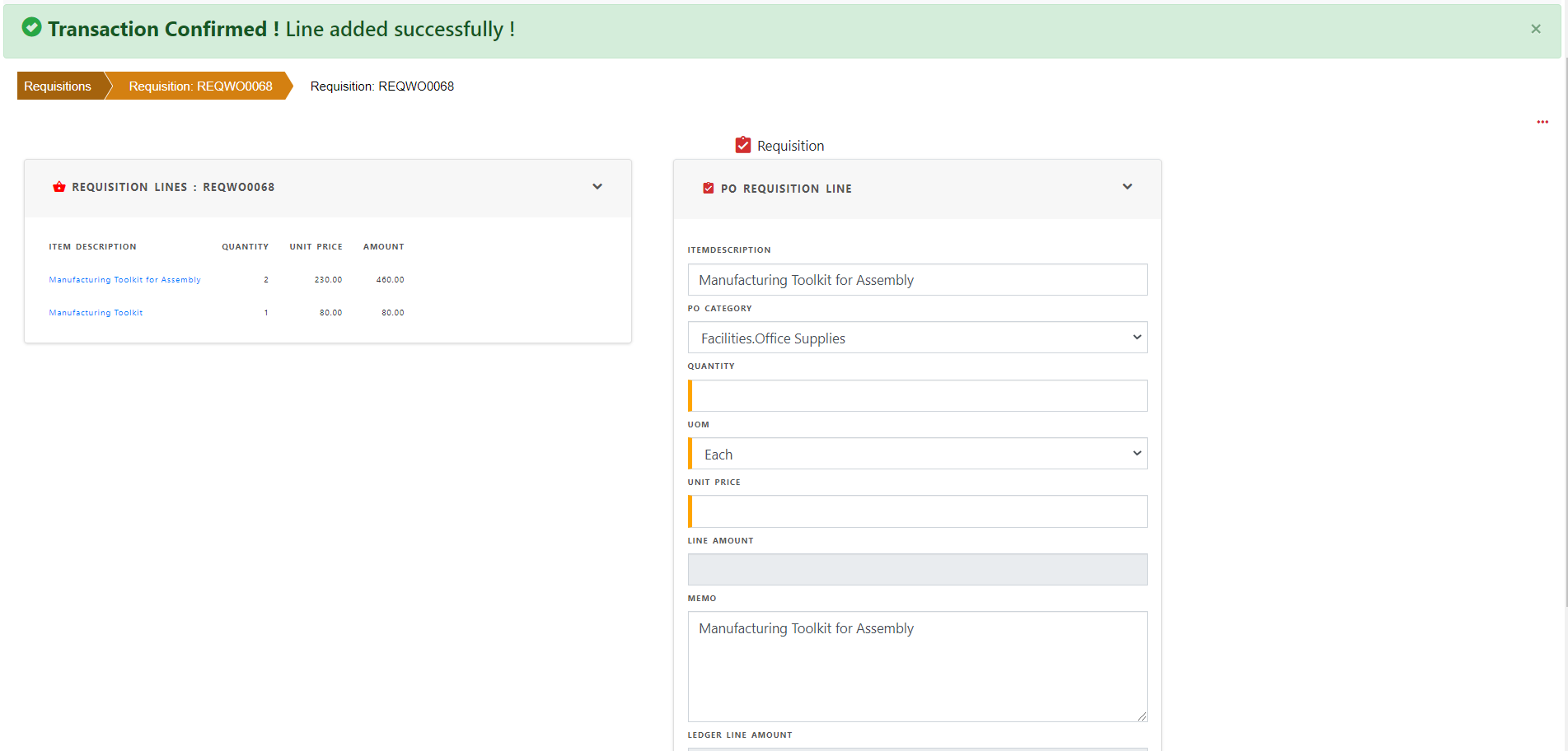Click the Item Description column header

coord(92,247)
